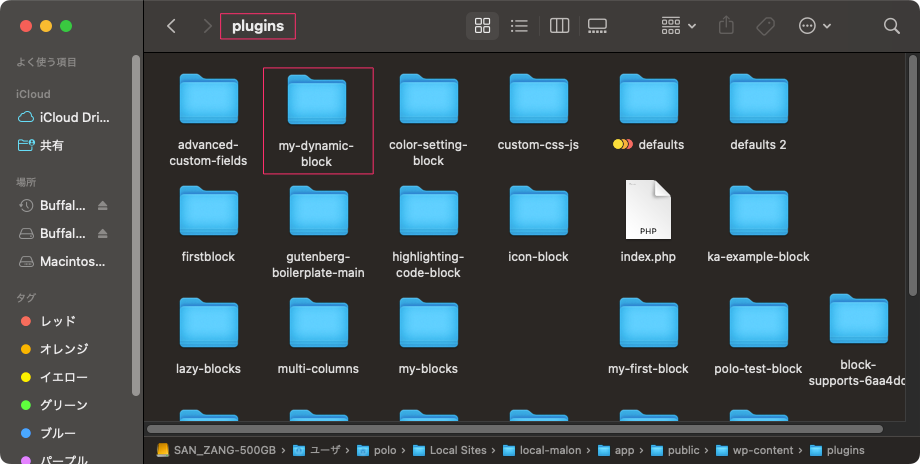Select the green tag グリーン
The image size is (920, 464).
click(x=64, y=405)
